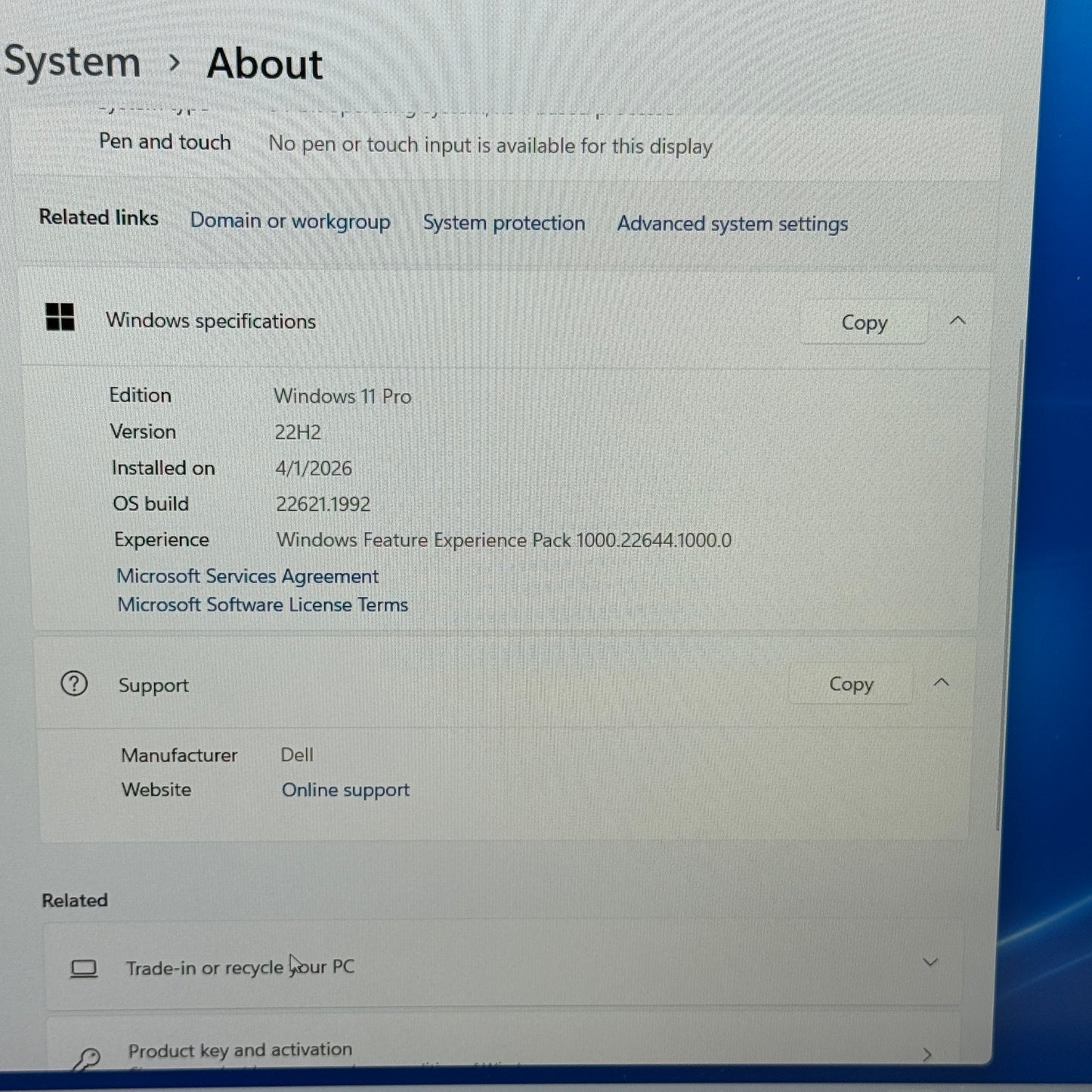
Task: Collapse the Windows specifications section
Action: pos(958,320)
